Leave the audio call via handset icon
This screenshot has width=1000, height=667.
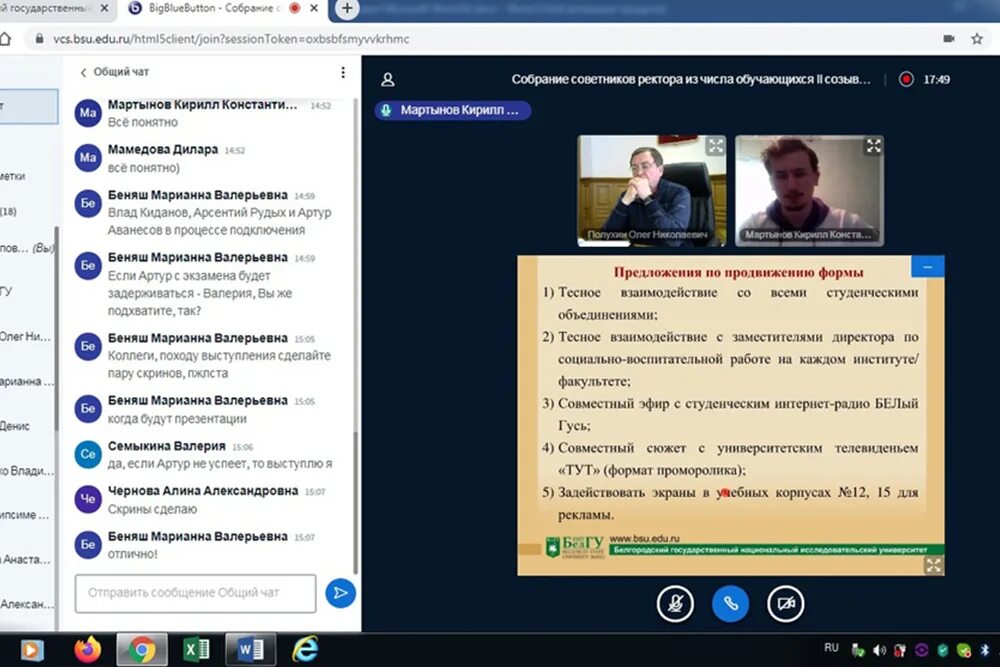tap(730, 604)
